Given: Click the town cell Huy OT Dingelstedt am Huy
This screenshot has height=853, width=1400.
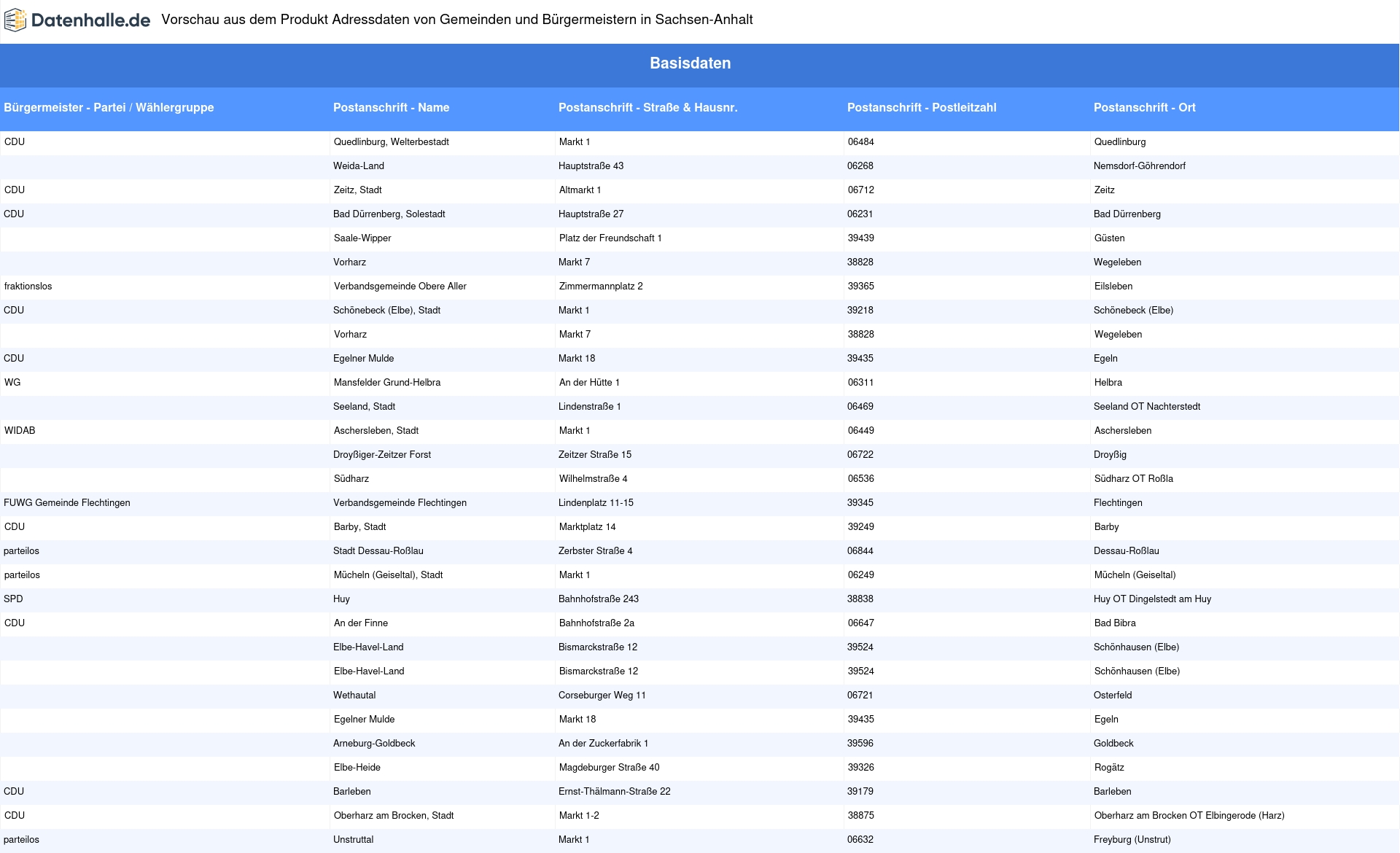Looking at the screenshot, I should pyautogui.click(x=1152, y=599).
